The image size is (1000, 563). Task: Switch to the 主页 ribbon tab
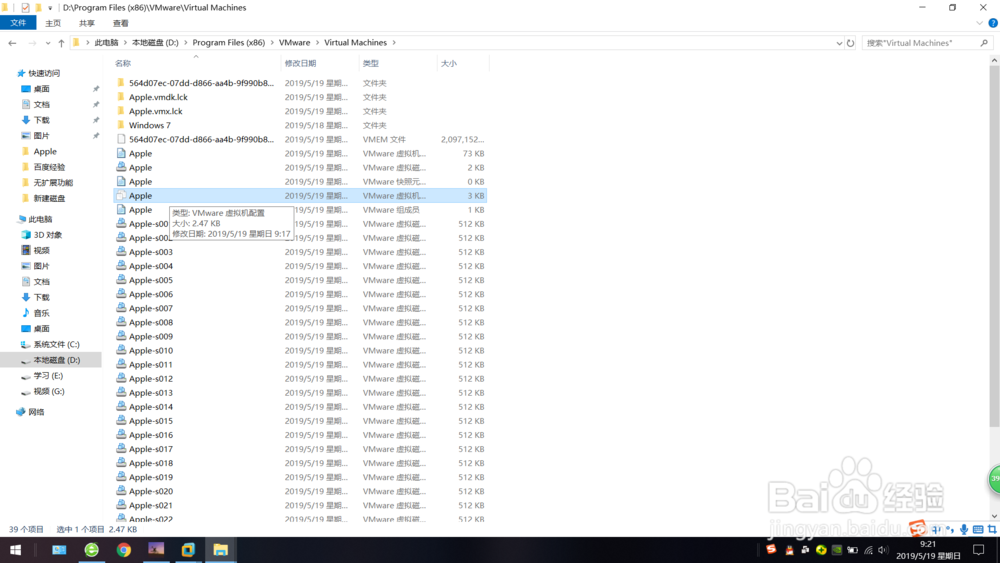coord(53,23)
